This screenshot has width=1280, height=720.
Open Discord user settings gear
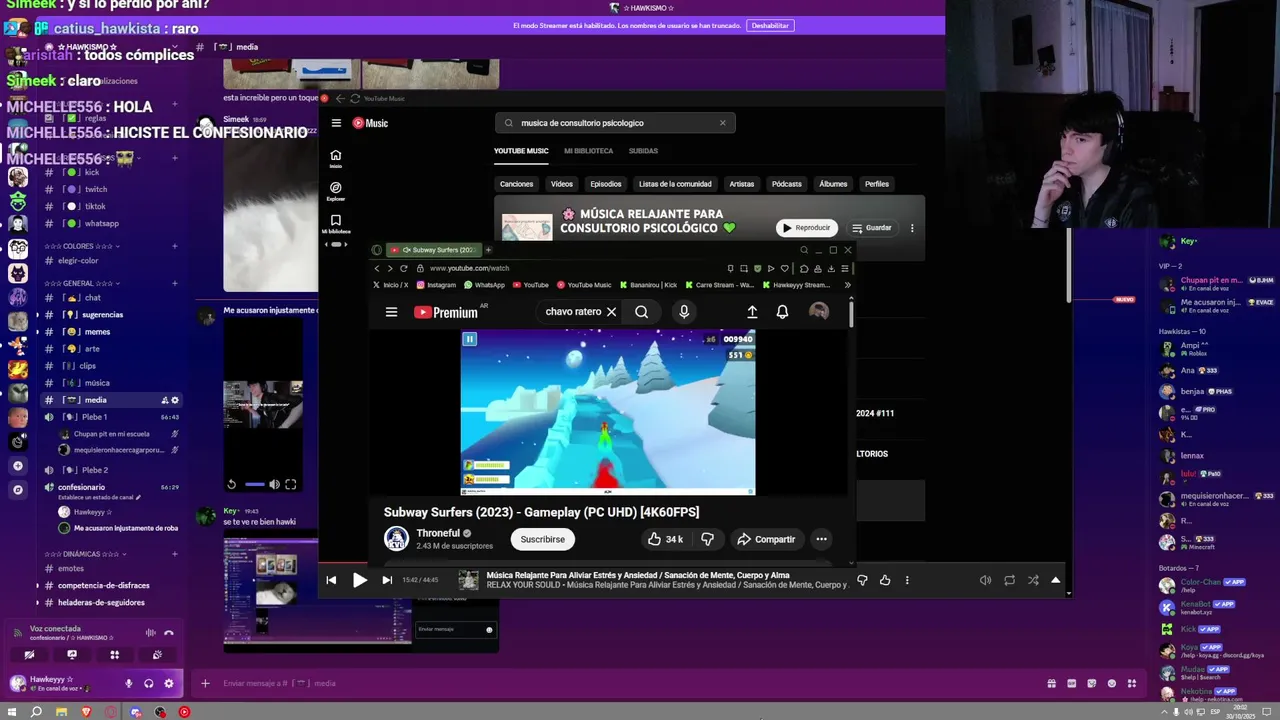pos(169,683)
